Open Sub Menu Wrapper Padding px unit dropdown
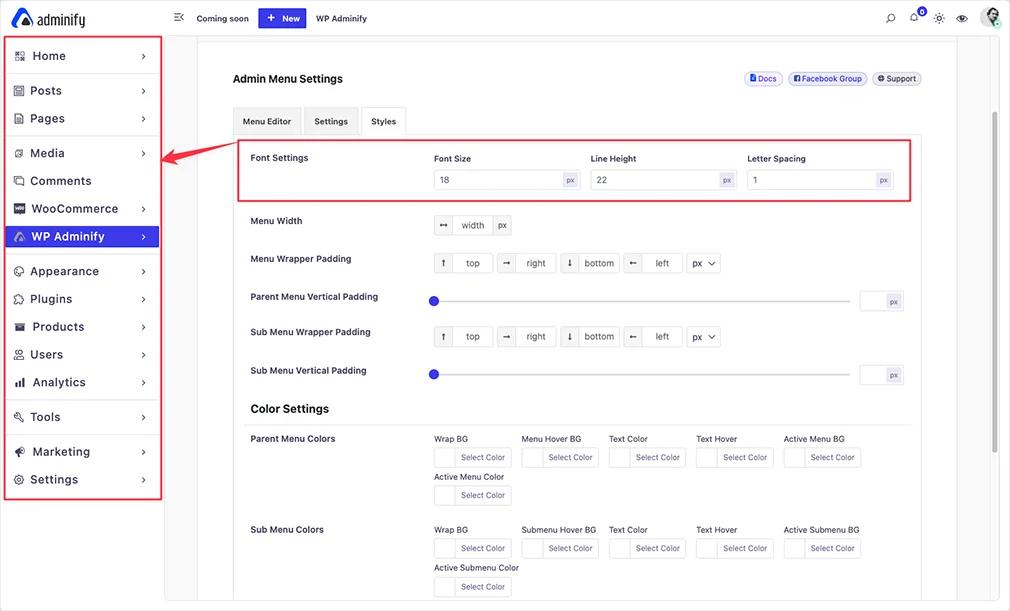This screenshot has height=611, width=1010. pyautogui.click(x=703, y=337)
